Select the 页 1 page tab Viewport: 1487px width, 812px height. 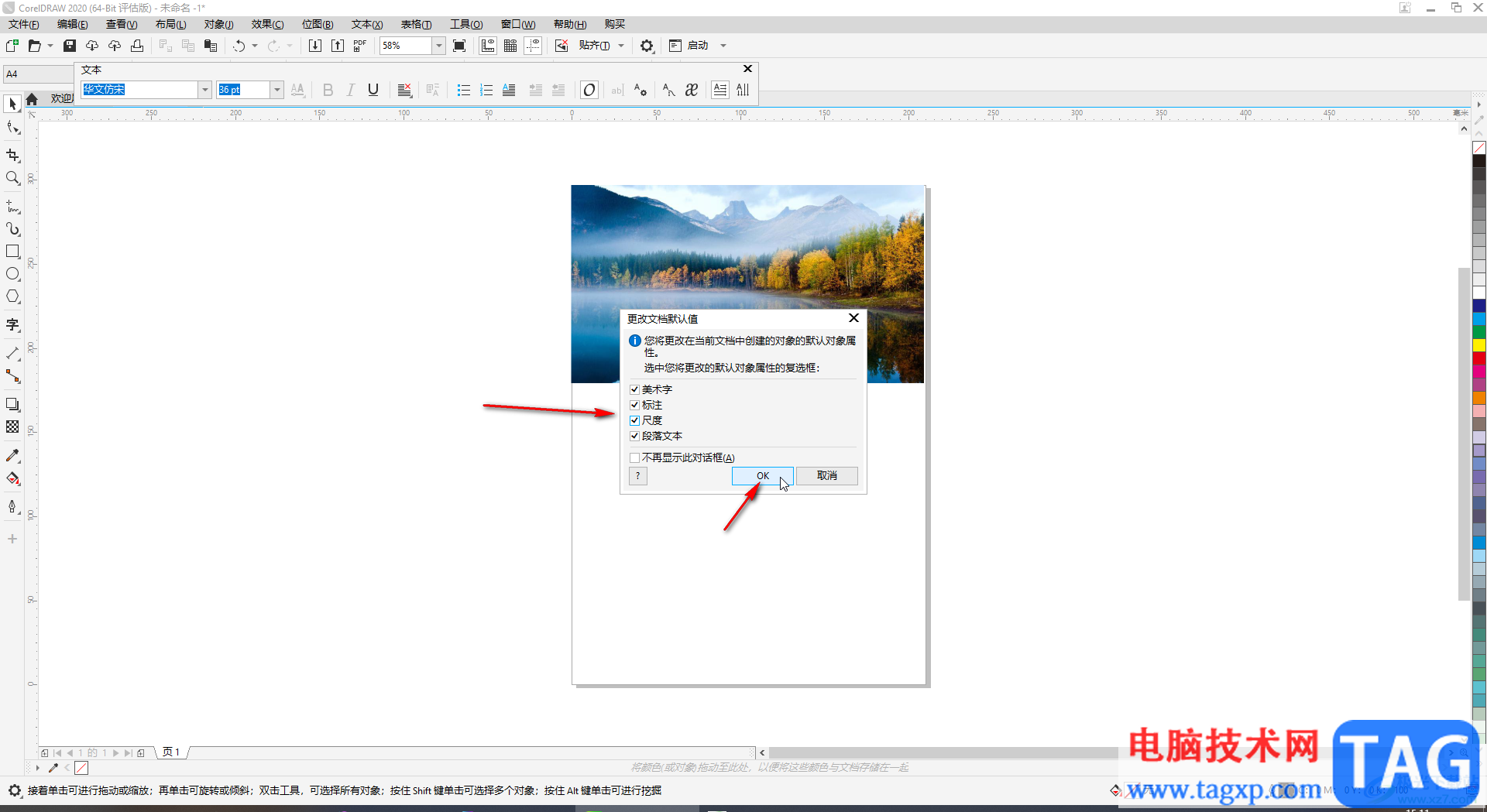(x=171, y=752)
